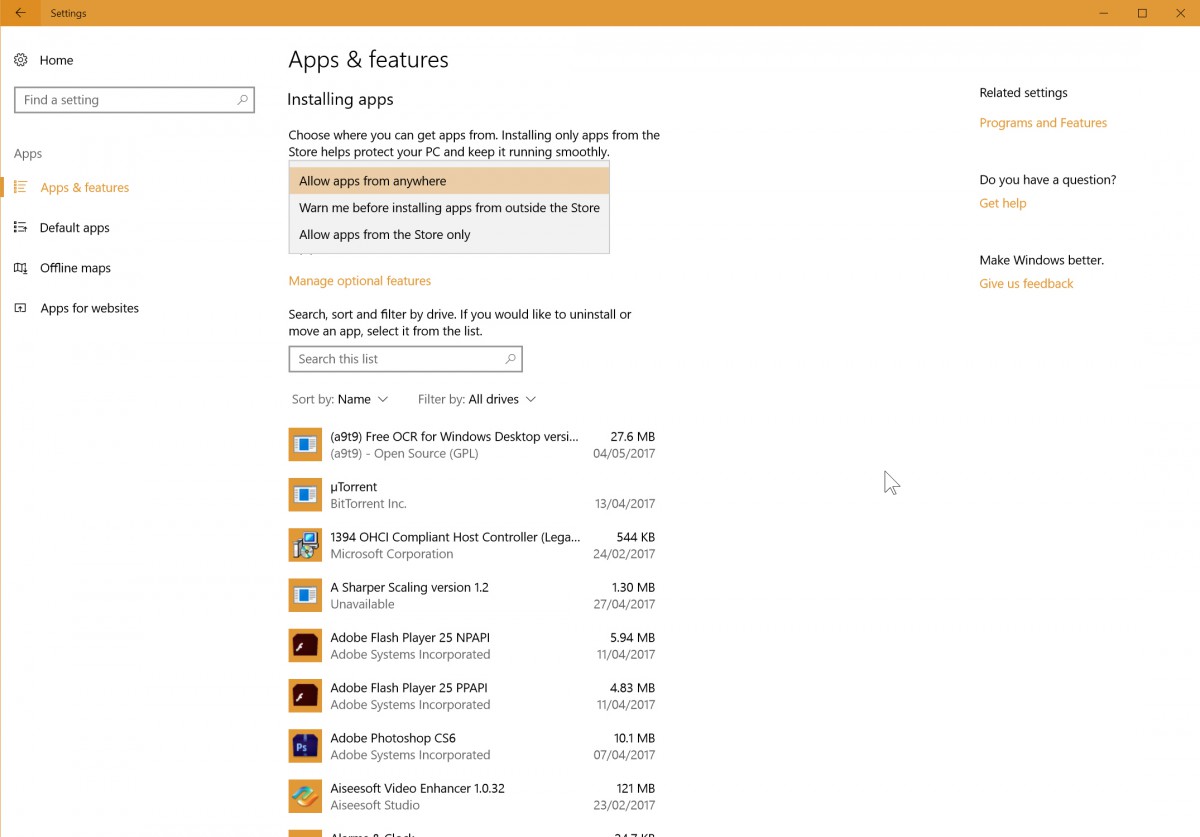Click the Give us feedback link
The image size is (1200, 837).
click(x=1026, y=284)
